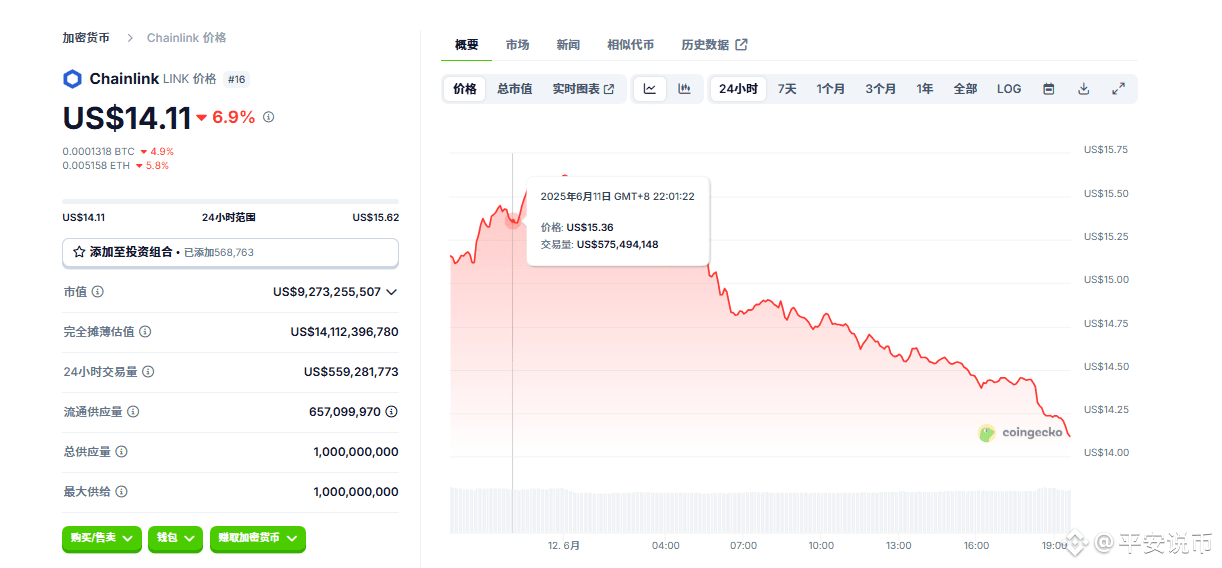Expand the market cap value chevron
This screenshot has width=1222, height=568.
click(x=391, y=292)
